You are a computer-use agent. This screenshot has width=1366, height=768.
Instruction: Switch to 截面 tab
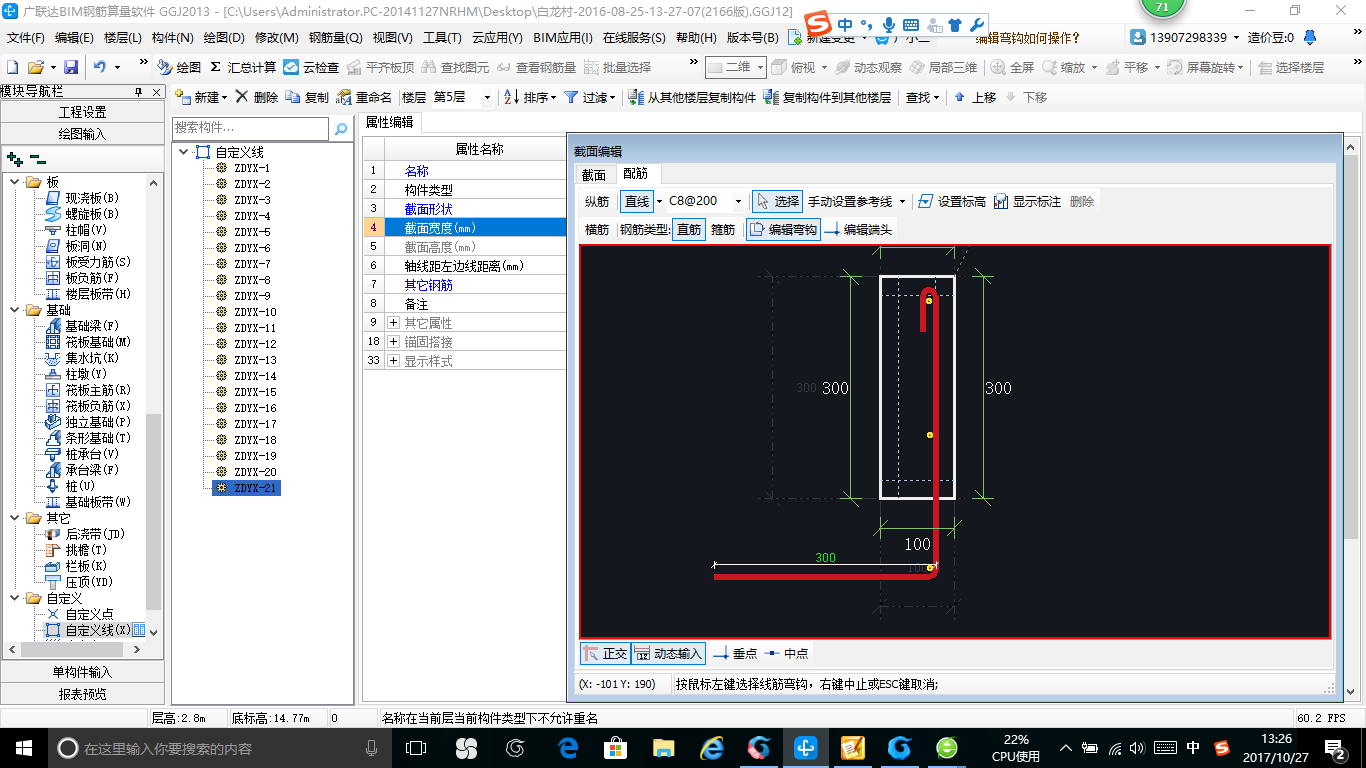coord(594,174)
